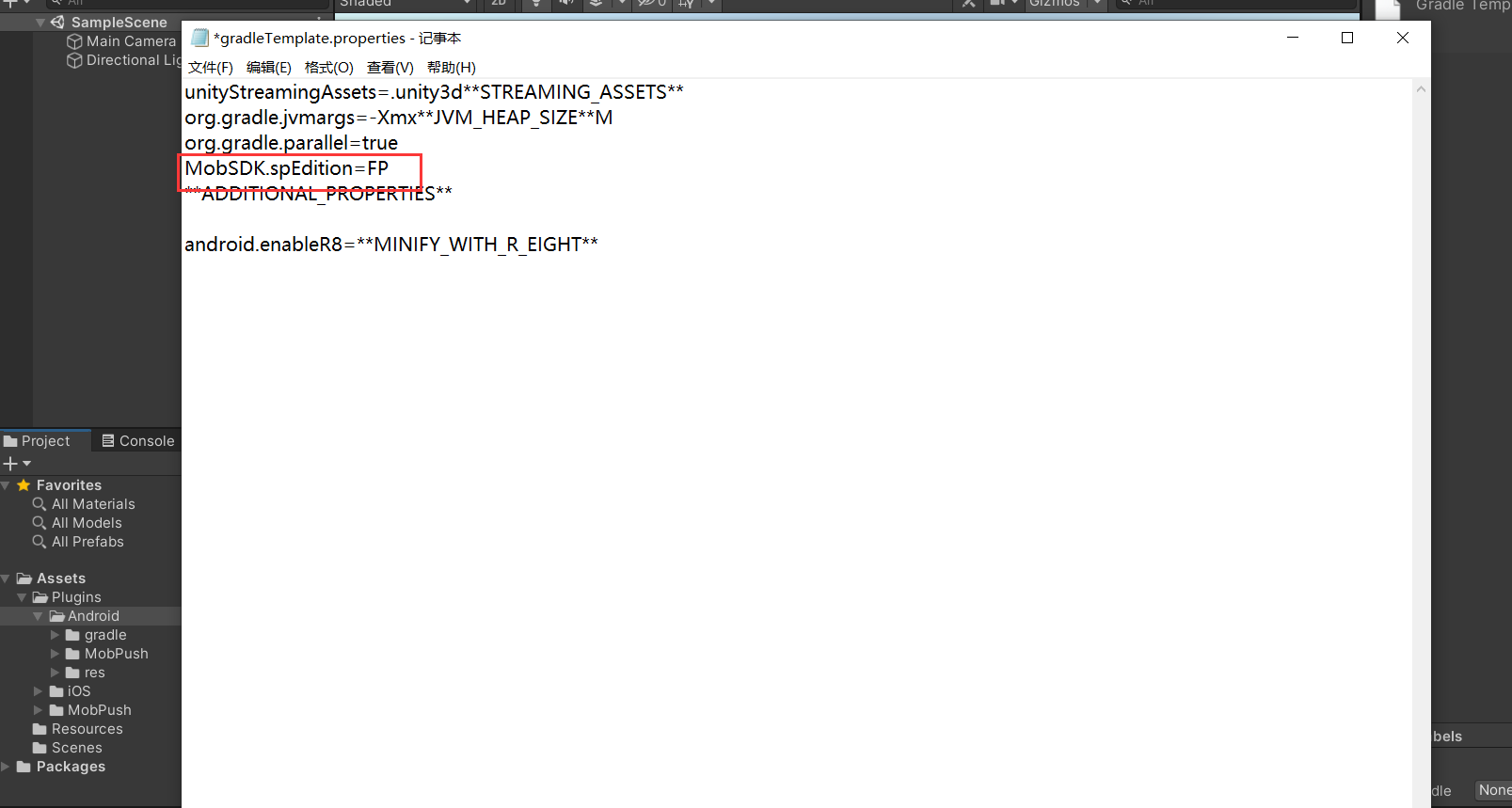Click the Assets open-folder icon

24,578
